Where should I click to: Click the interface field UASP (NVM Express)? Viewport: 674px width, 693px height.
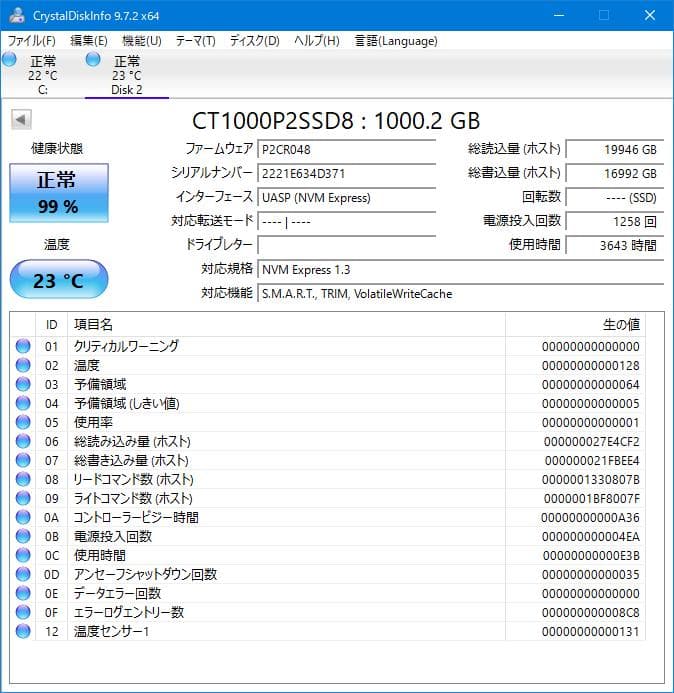pyautogui.click(x=347, y=198)
